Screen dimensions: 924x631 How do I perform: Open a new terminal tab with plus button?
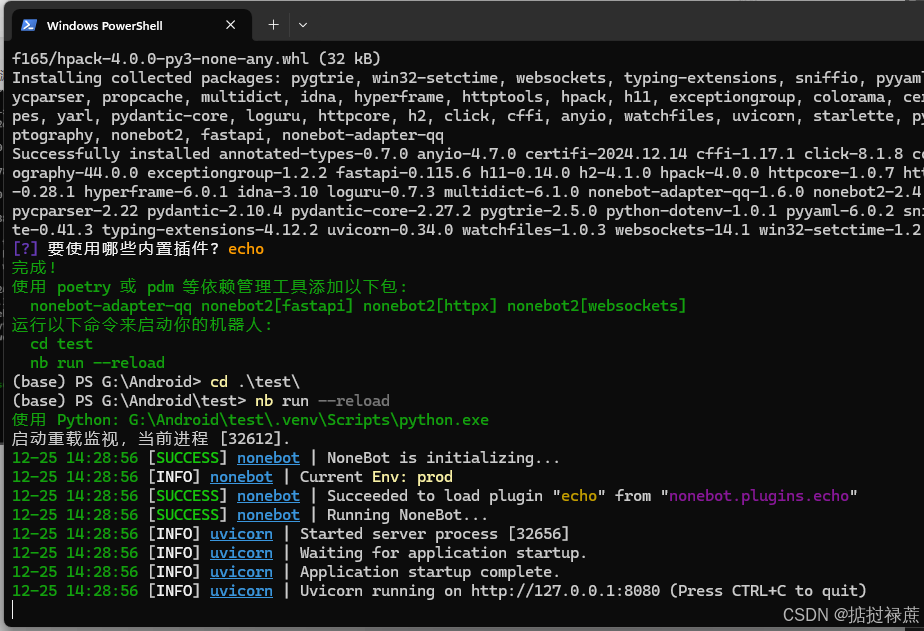[273, 25]
